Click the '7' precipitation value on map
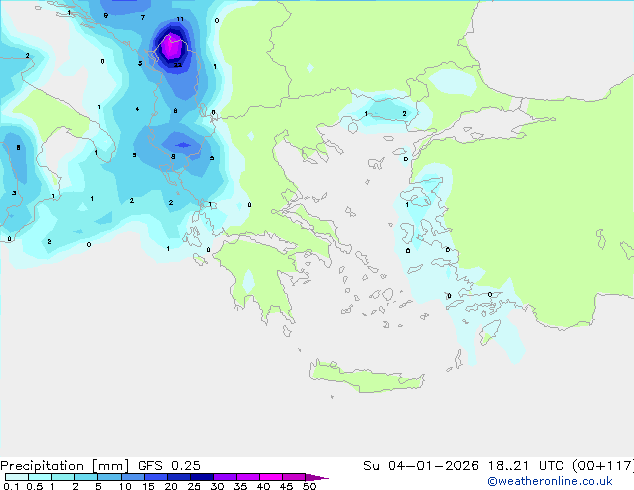 143,17
